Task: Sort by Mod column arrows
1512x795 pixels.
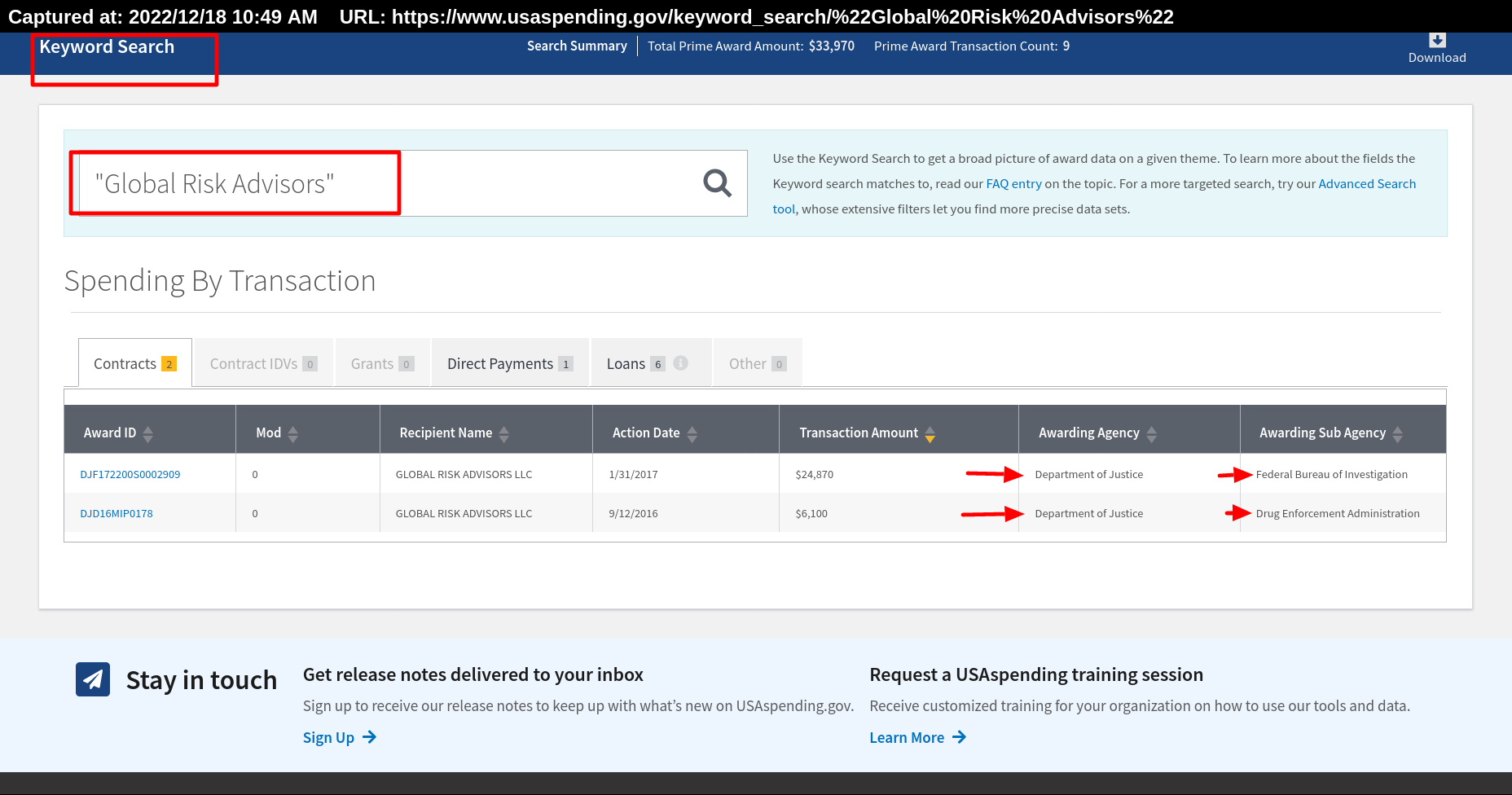Action: (292, 433)
